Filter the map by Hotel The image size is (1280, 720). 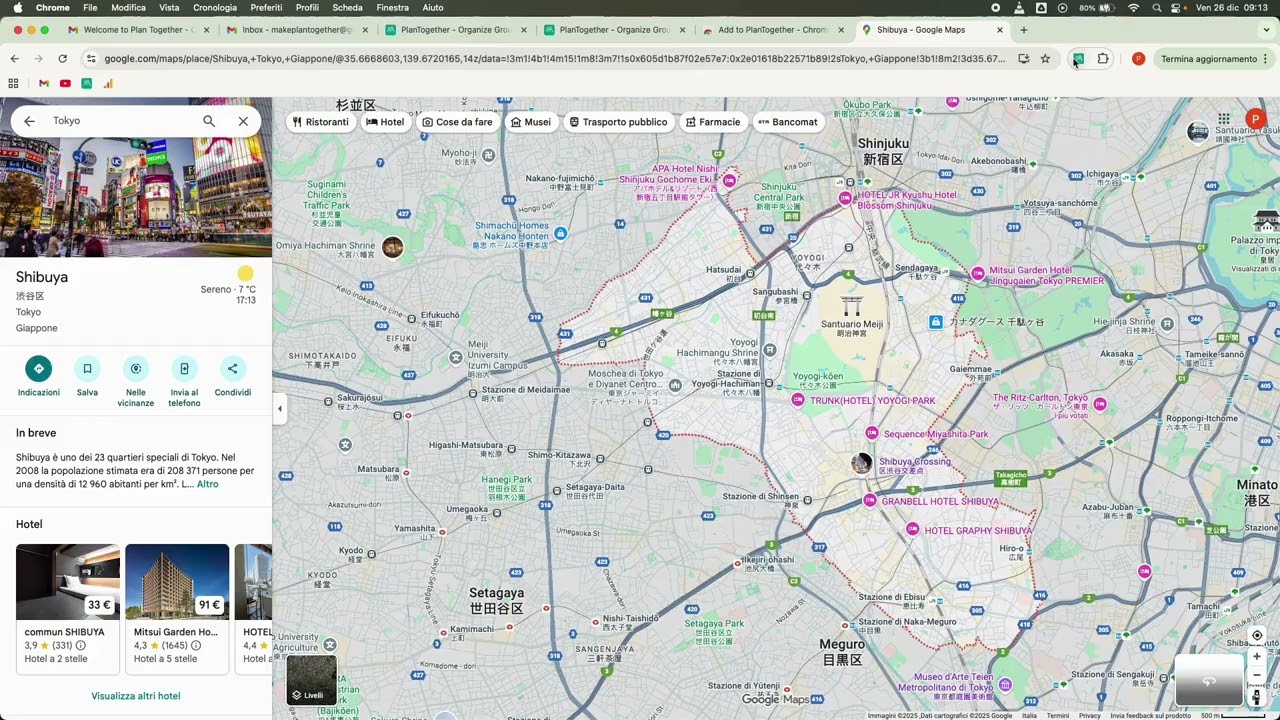(385, 122)
